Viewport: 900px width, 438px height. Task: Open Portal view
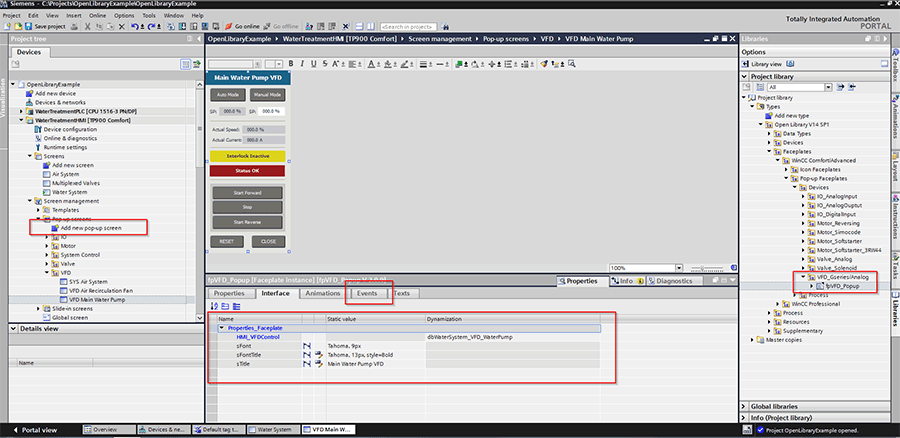tap(34, 430)
